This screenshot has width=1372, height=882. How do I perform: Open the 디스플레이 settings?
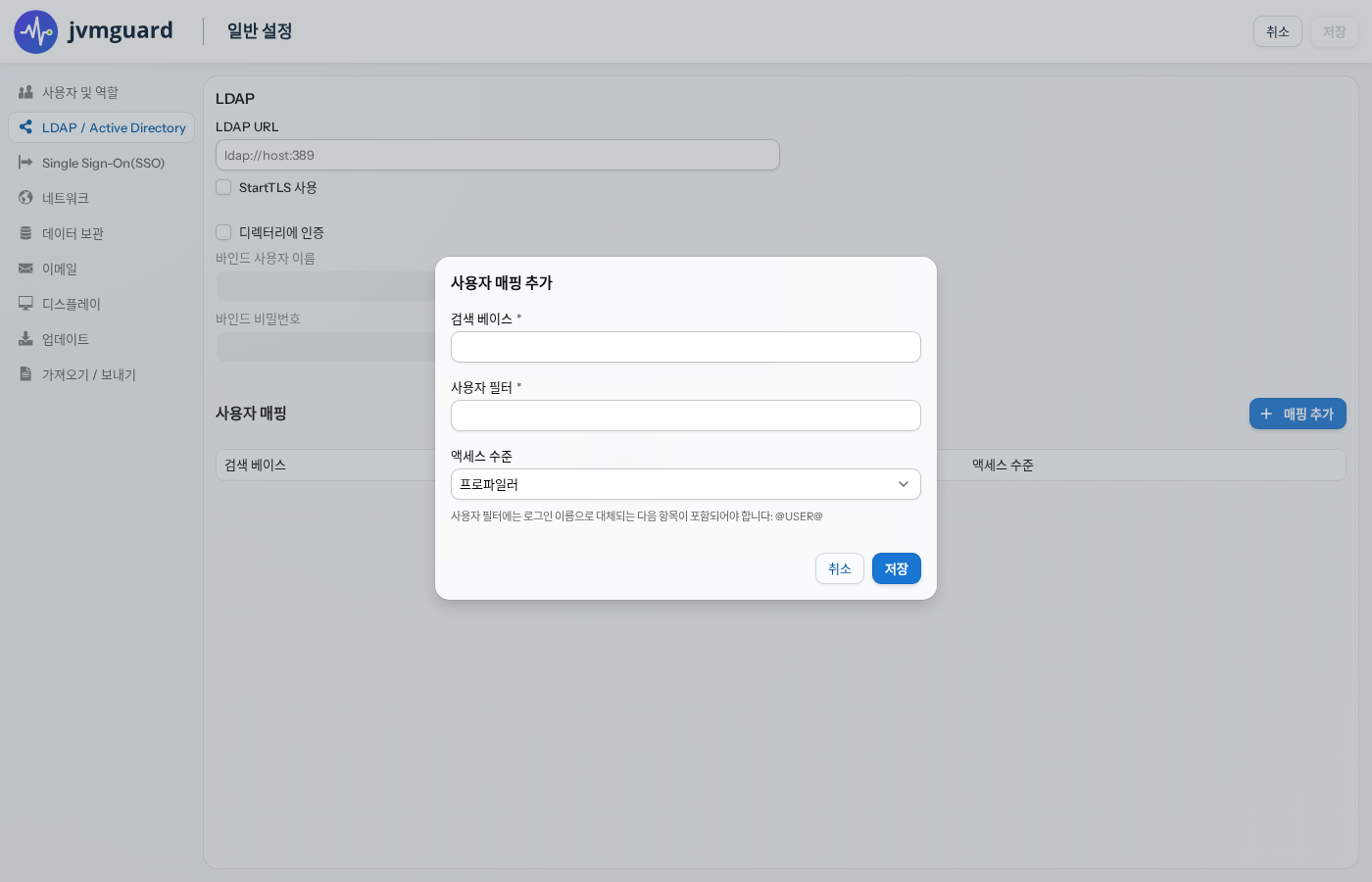[102, 304]
